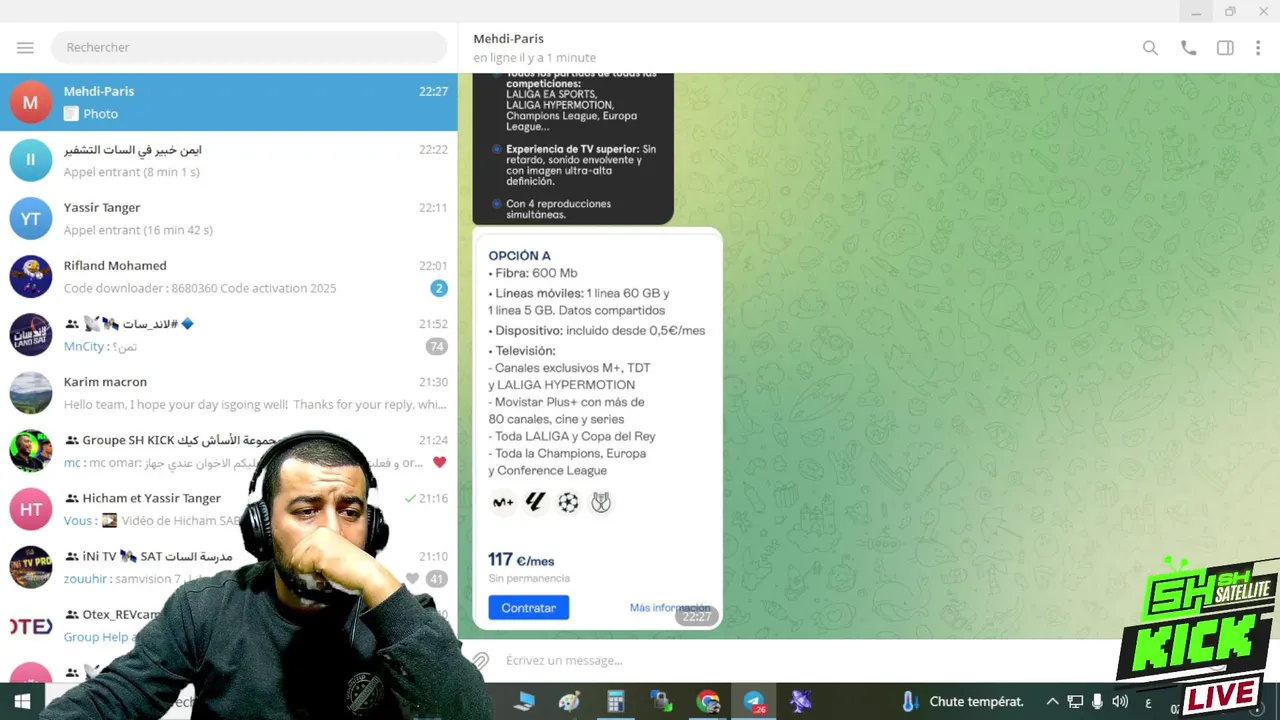Click the Mehdi-Paris avatar in chat list
Viewport: 1280px width, 720px height.
[31, 102]
